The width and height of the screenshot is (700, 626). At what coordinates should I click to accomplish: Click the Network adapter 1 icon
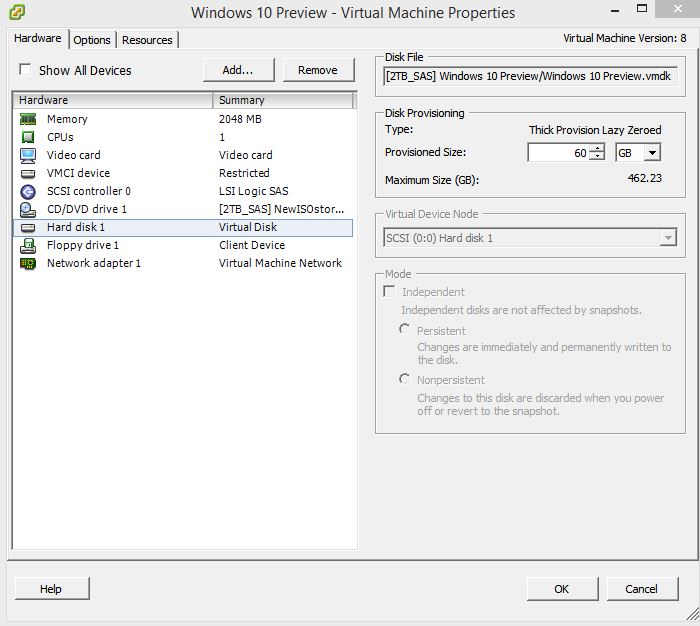(28, 263)
